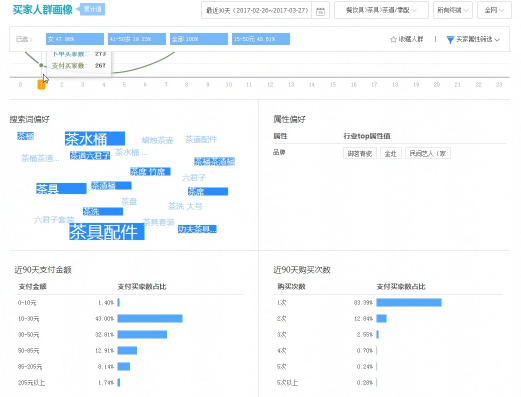Click the 功夫茶具... search word
Screen dimensions: 521x397
coord(197,229)
